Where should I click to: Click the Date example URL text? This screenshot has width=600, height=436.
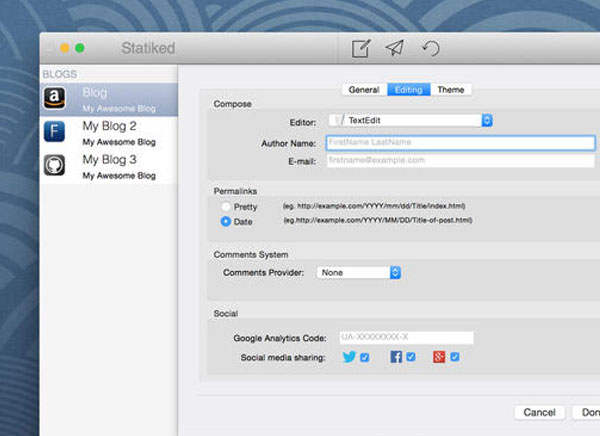(x=378, y=220)
